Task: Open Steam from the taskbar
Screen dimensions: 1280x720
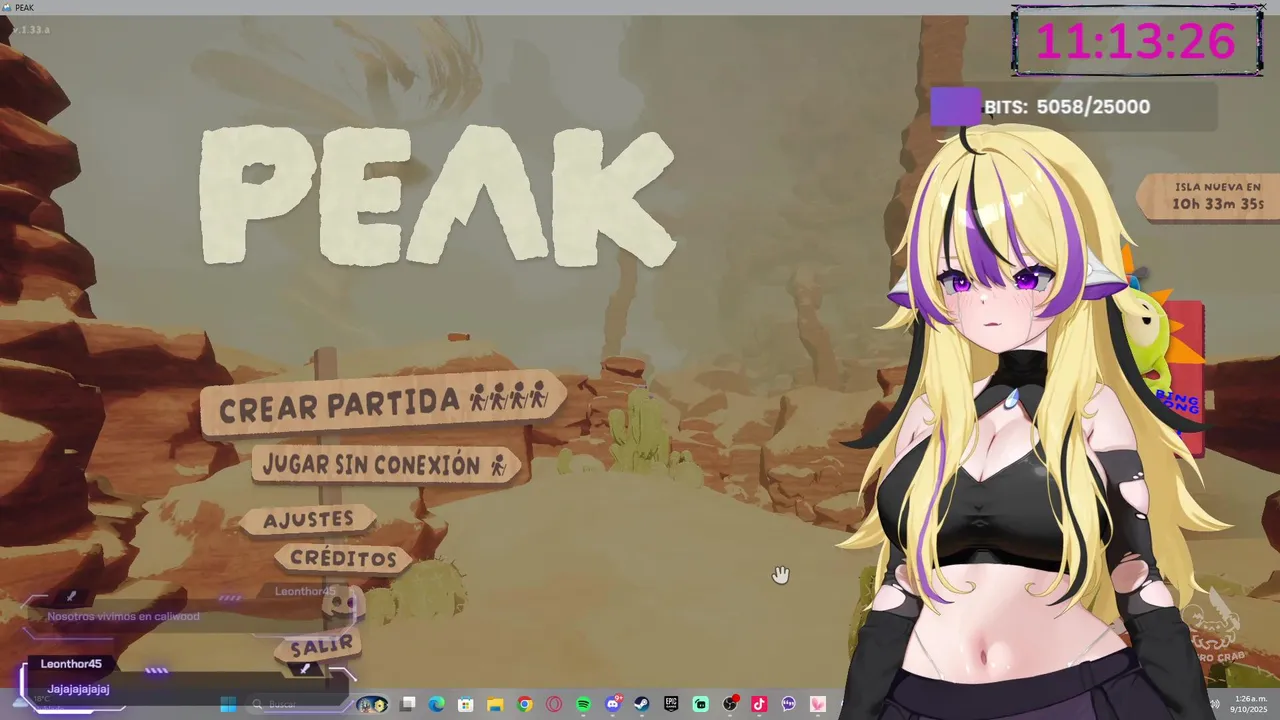Action: coord(642,704)
